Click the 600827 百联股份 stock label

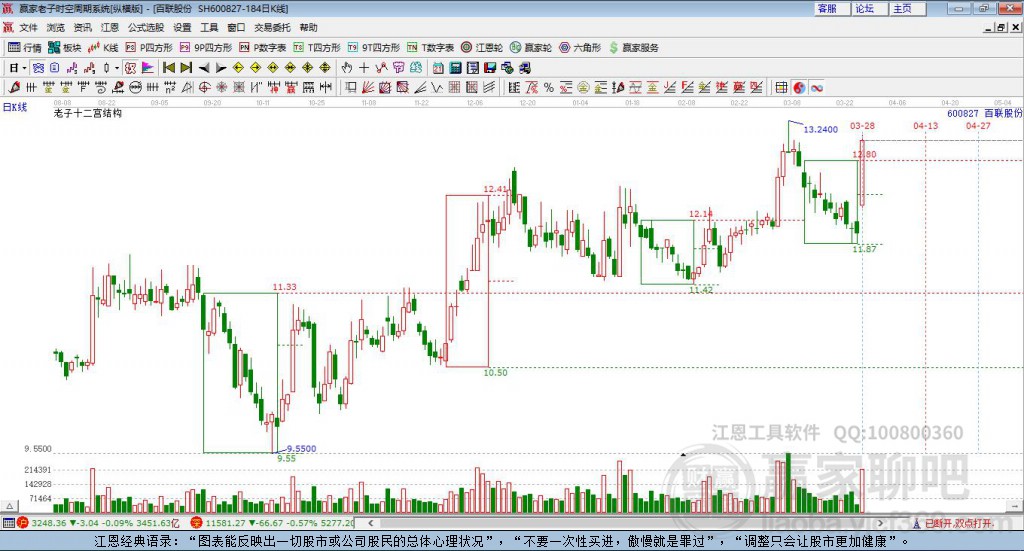[984, 113]
